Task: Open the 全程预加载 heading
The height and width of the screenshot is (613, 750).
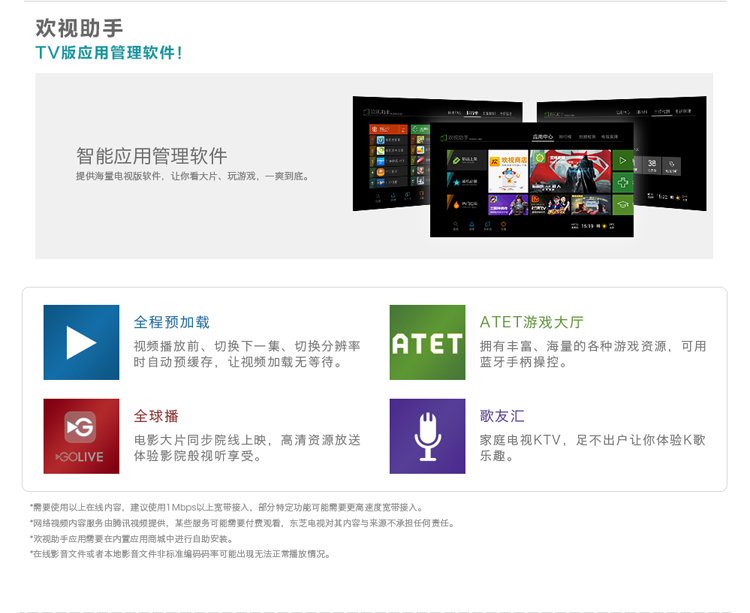Action: (x=172, y=322)
